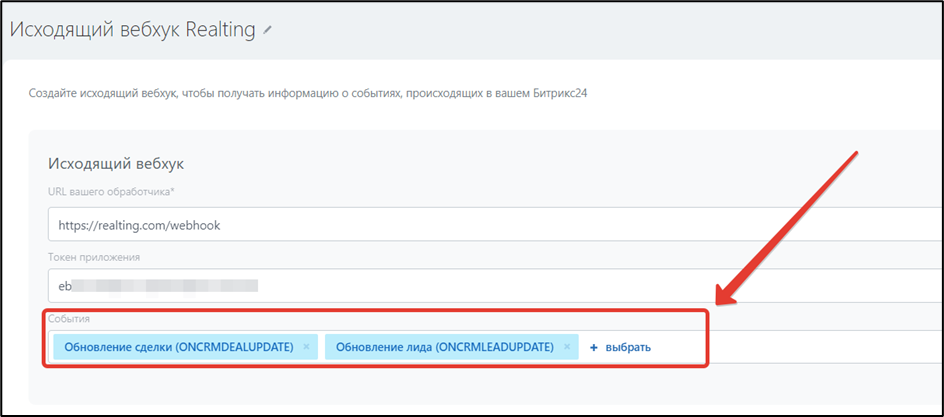Remove the Обновление сделки event tag
Screen dimensions: 944x417
[306, 347]
